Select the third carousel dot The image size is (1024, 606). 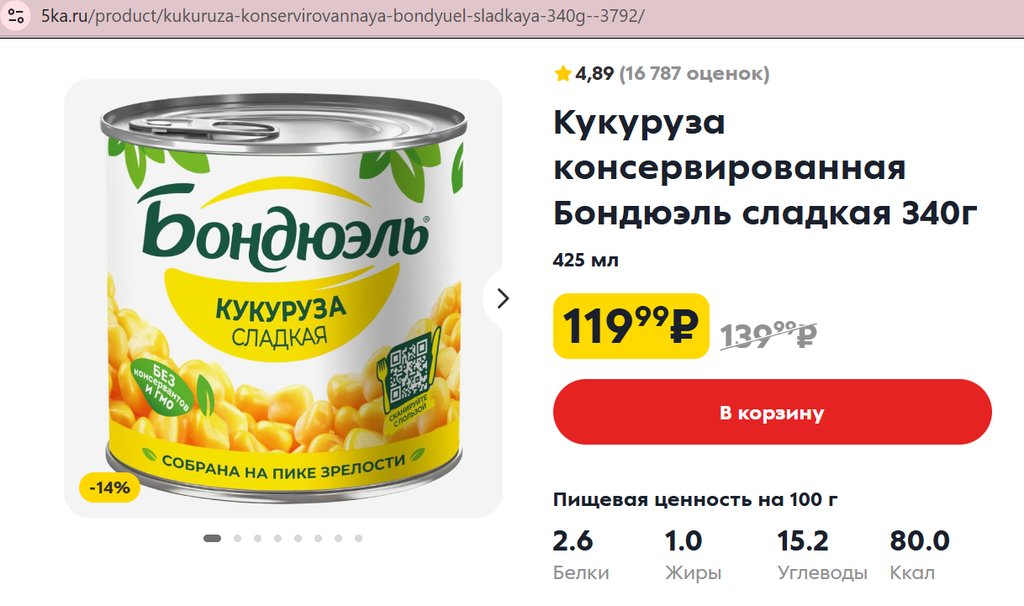point(258,538)
